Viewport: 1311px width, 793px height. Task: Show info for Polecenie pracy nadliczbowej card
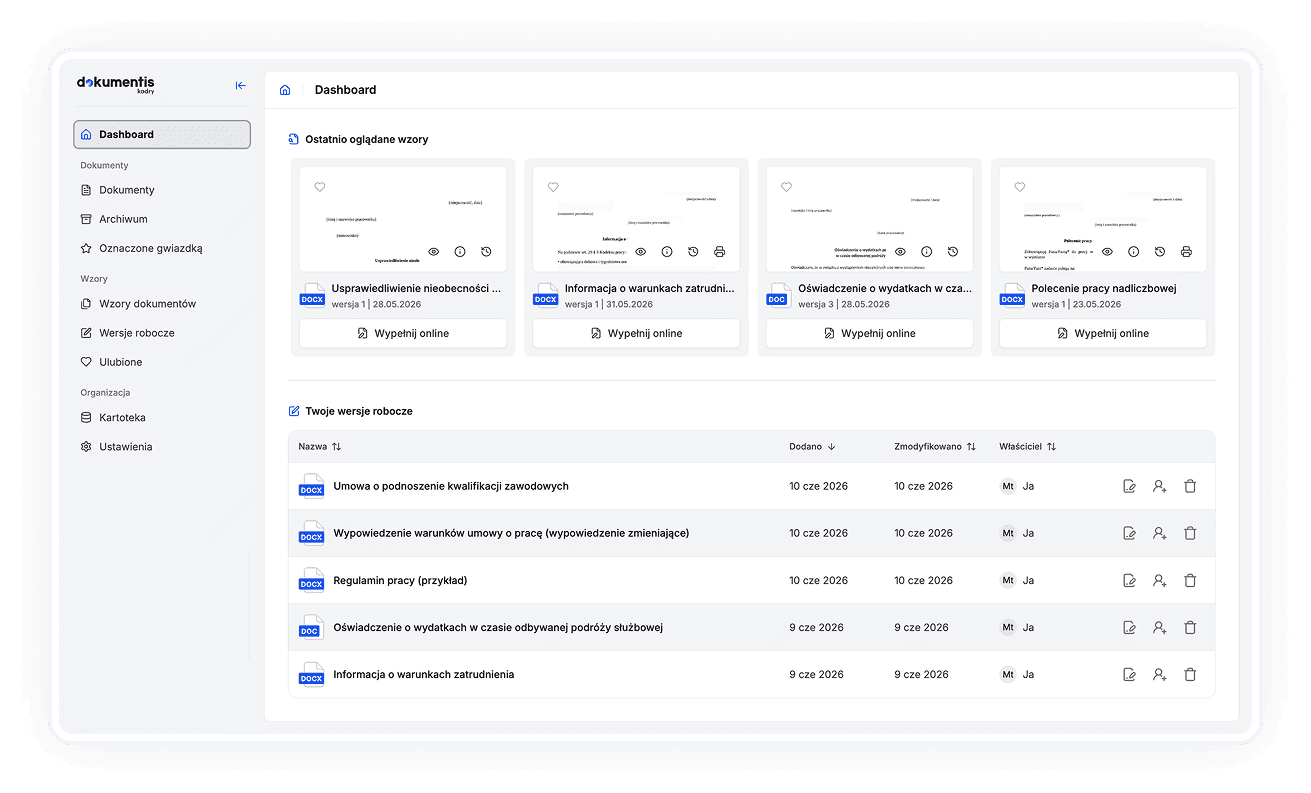1134,252
